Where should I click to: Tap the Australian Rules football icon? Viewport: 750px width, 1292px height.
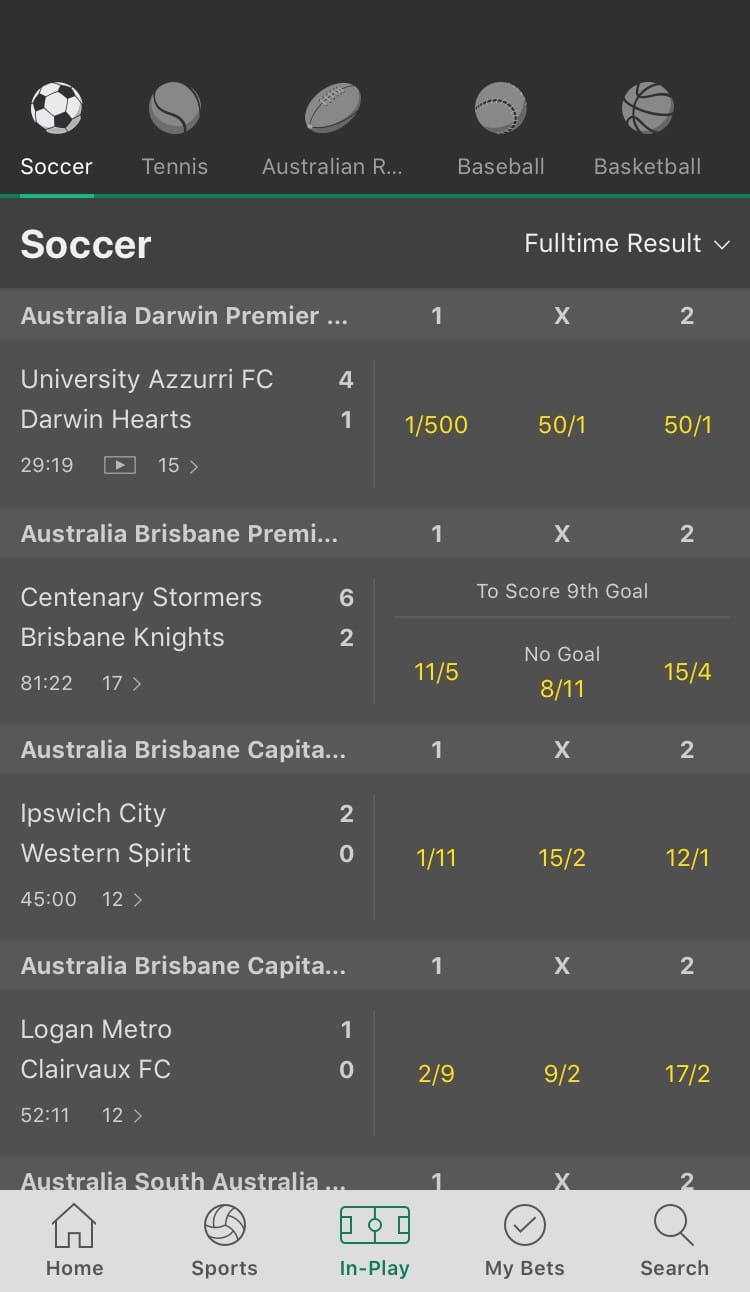(332, 108)
